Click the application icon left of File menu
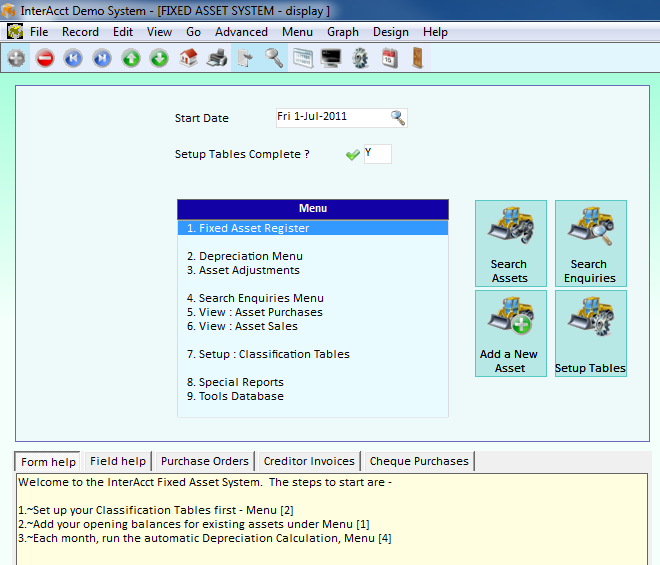Viewport: 660px width, 565px height. click(x=15, y=32)
